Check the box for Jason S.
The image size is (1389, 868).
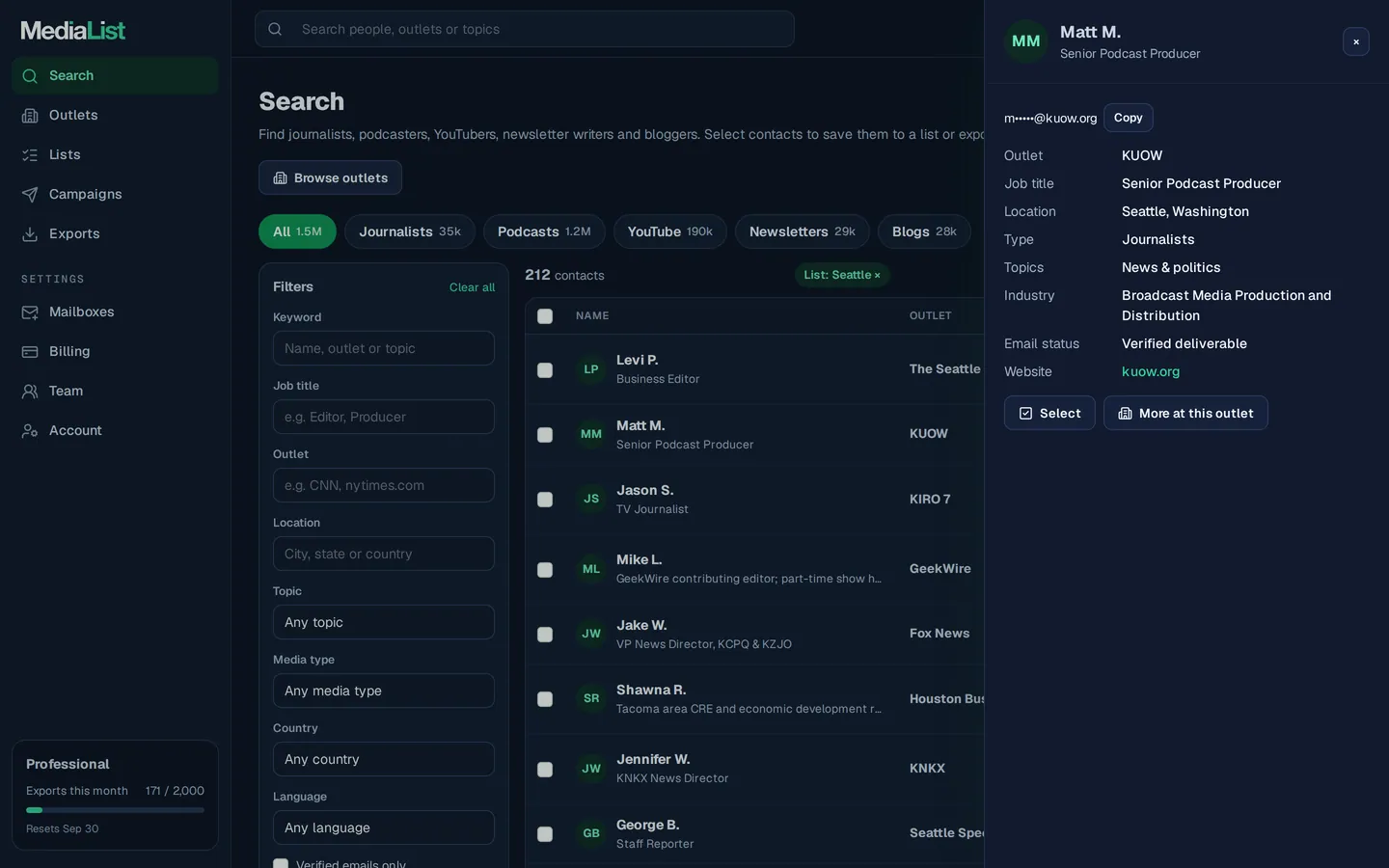tap(545, 500)
